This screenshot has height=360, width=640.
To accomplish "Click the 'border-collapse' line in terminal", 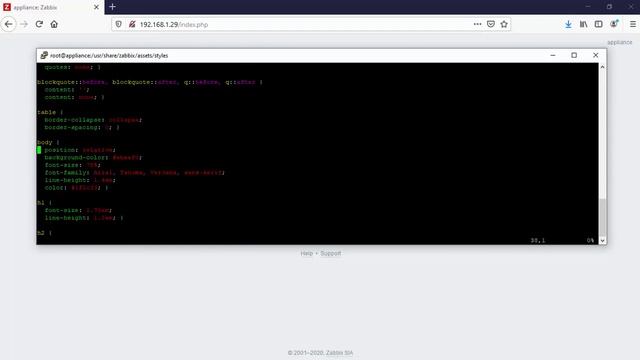I will [x=93, y=120].
